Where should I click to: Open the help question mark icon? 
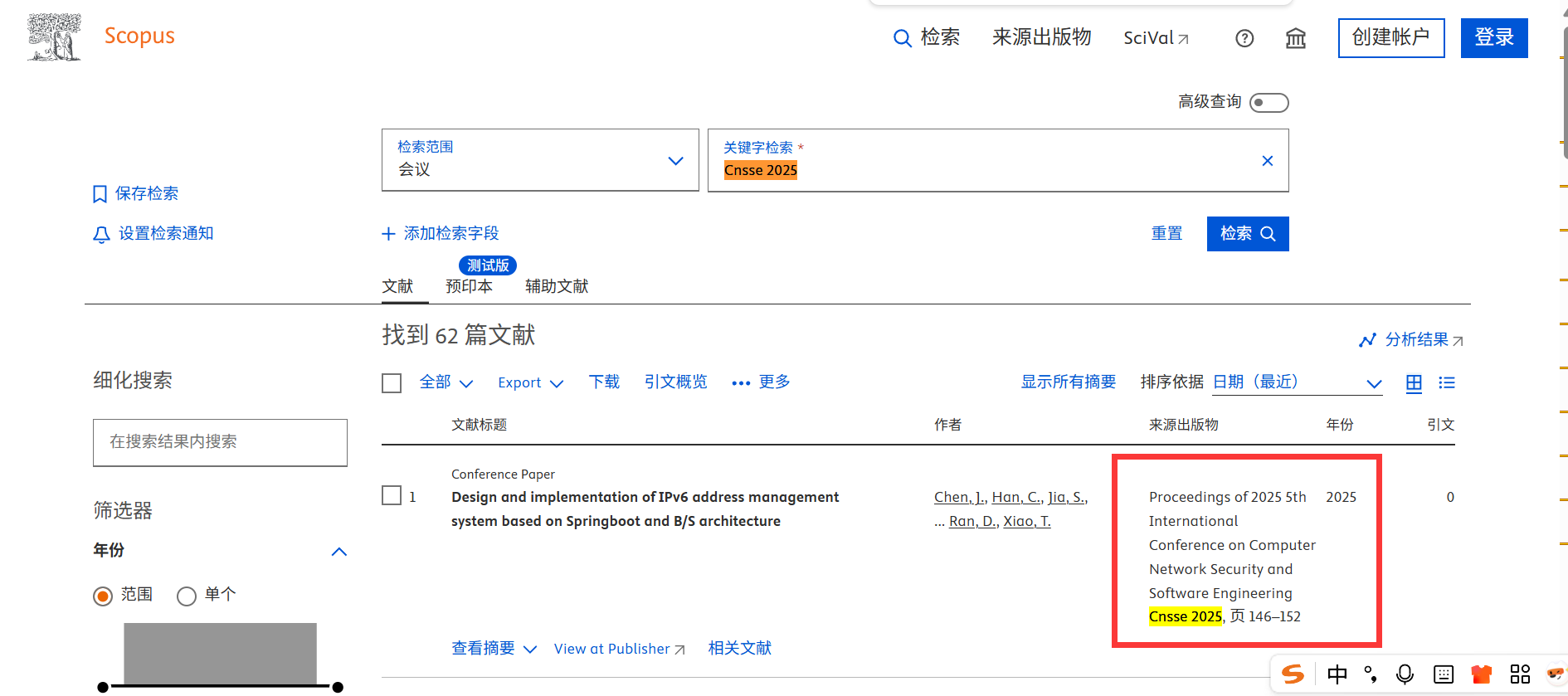(x=1244, y=38)
